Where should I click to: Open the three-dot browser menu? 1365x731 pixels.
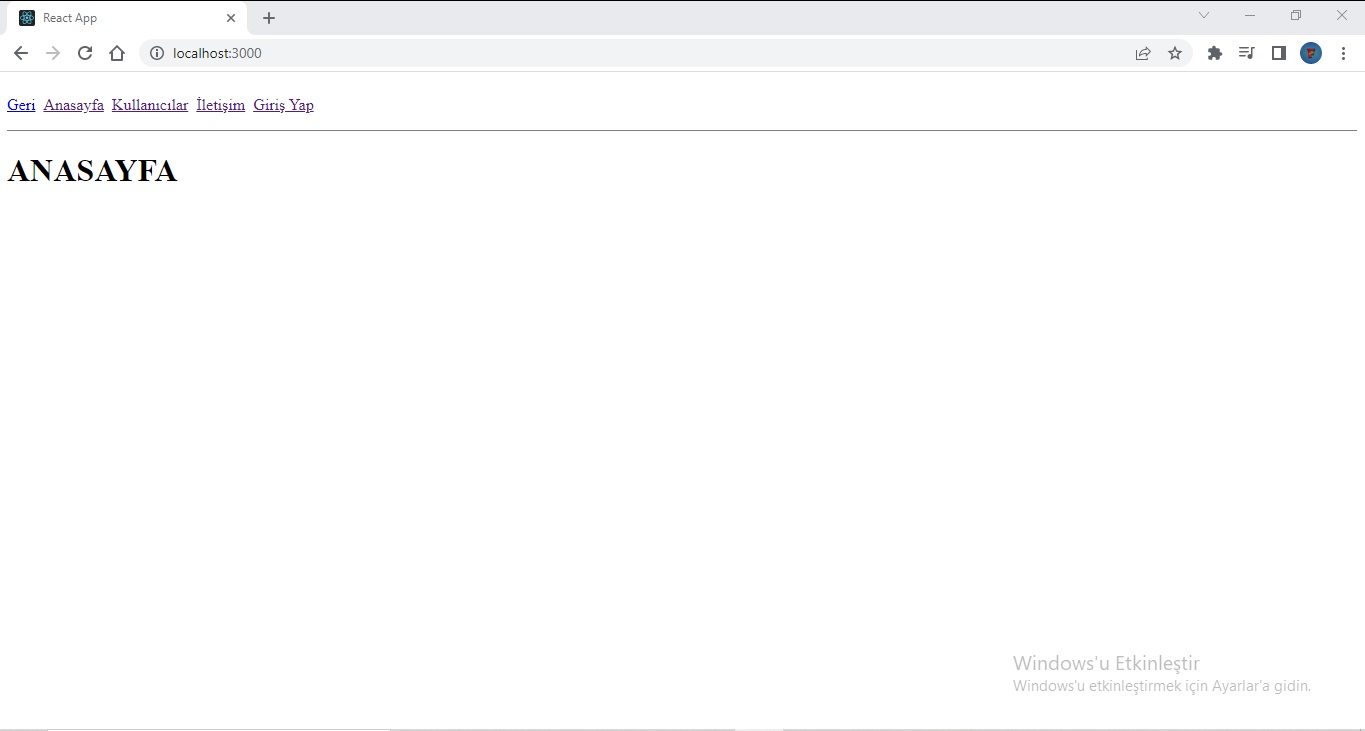point(1343,53)
